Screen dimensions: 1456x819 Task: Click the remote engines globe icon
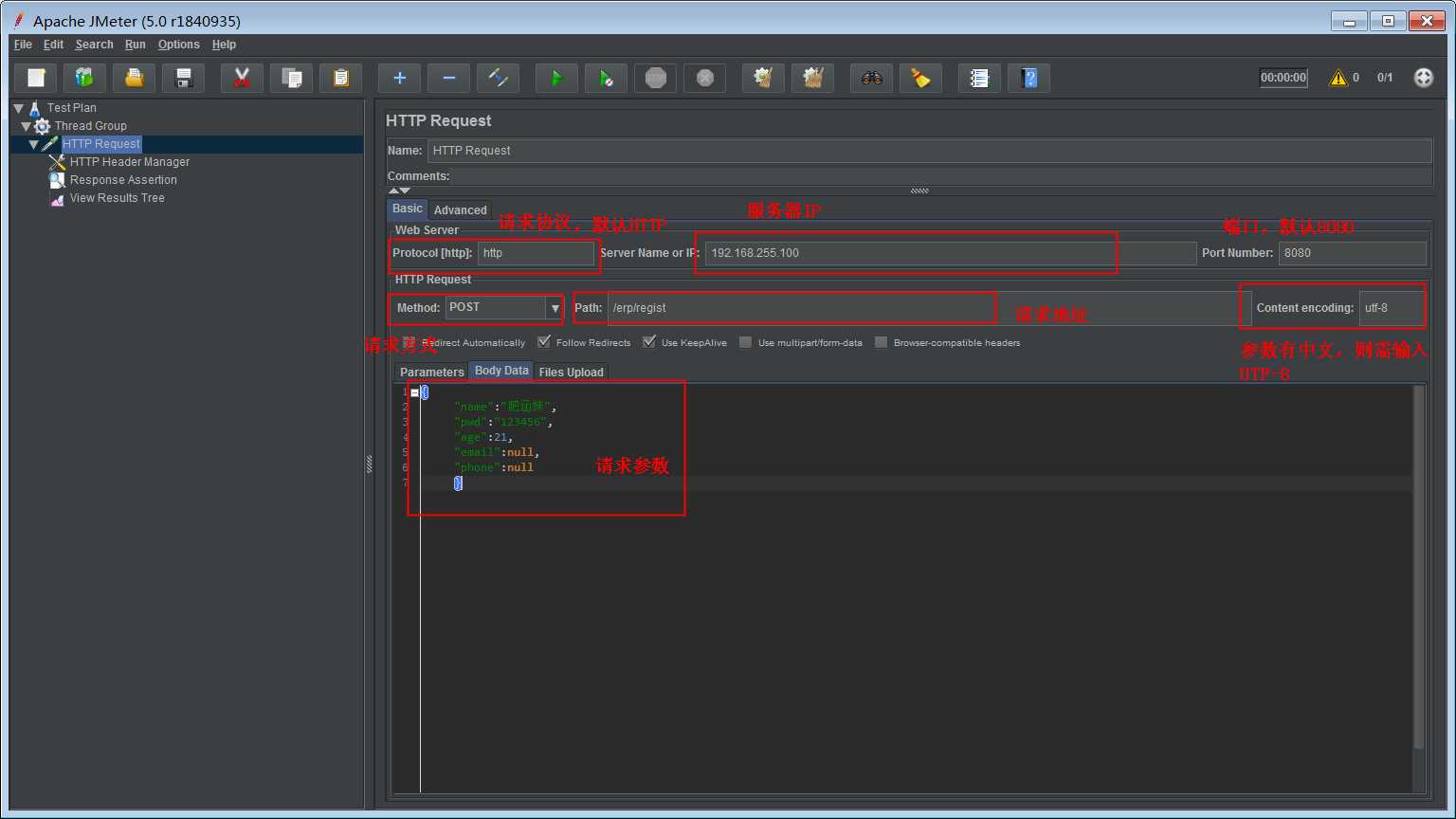pyautogui.click(x=1423, y=78)
